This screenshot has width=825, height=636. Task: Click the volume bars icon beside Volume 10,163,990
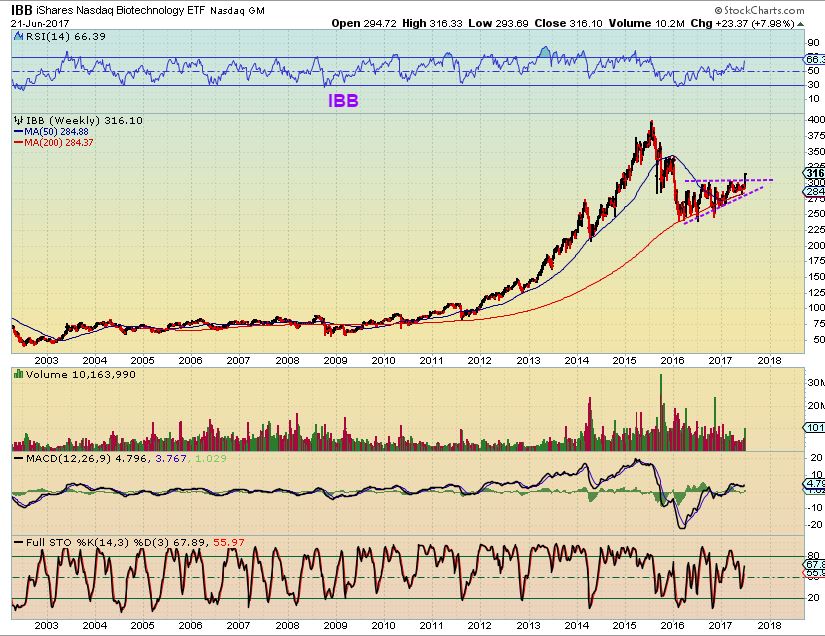click(x=19, y=375)
